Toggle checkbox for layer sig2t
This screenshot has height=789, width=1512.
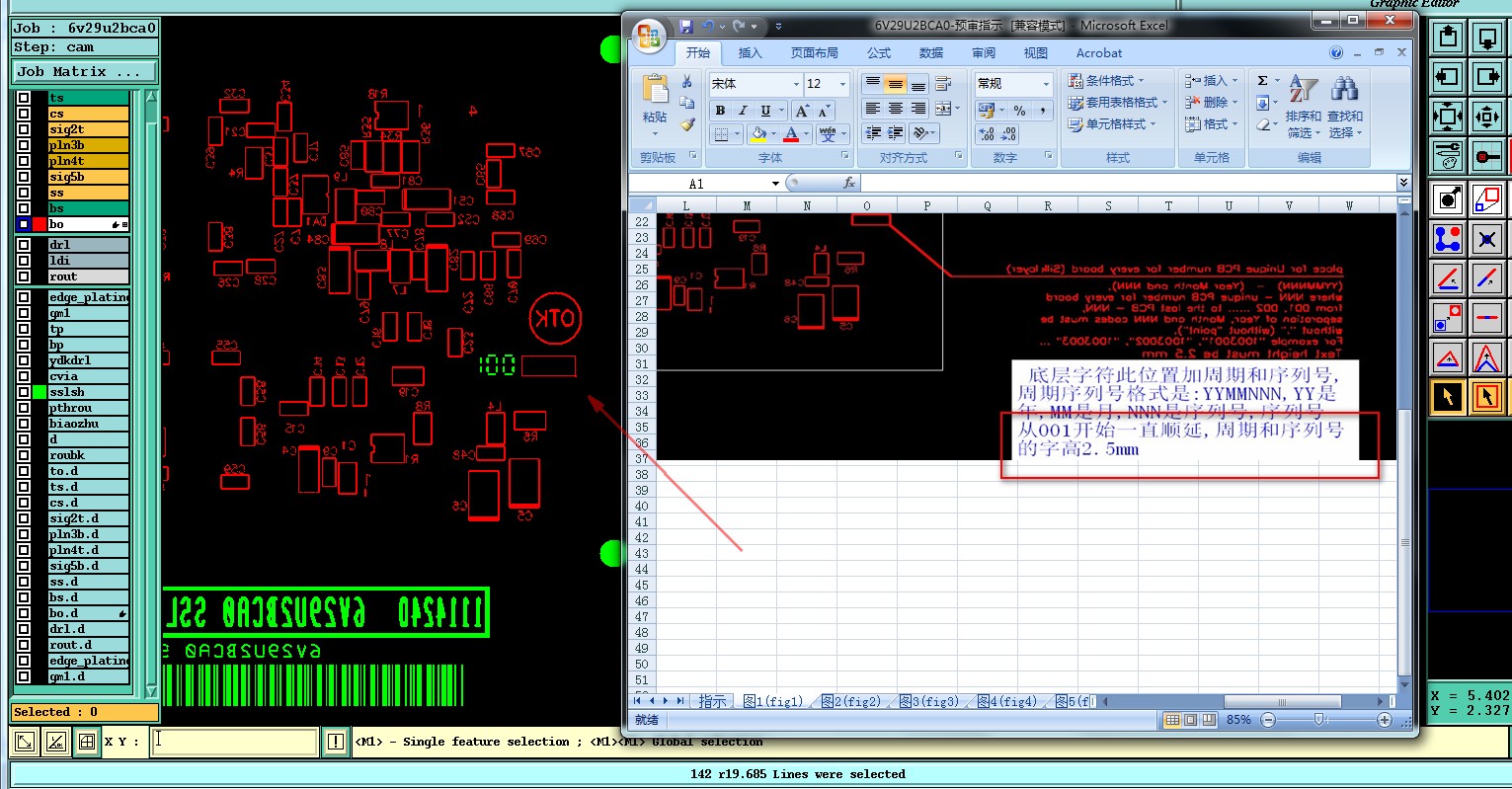(24, 129)
